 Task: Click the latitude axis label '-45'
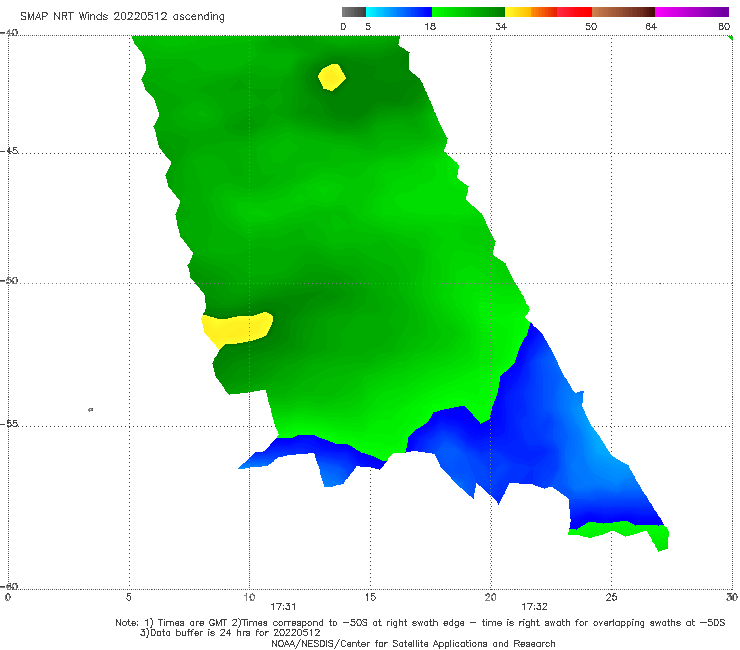(9, 151)
